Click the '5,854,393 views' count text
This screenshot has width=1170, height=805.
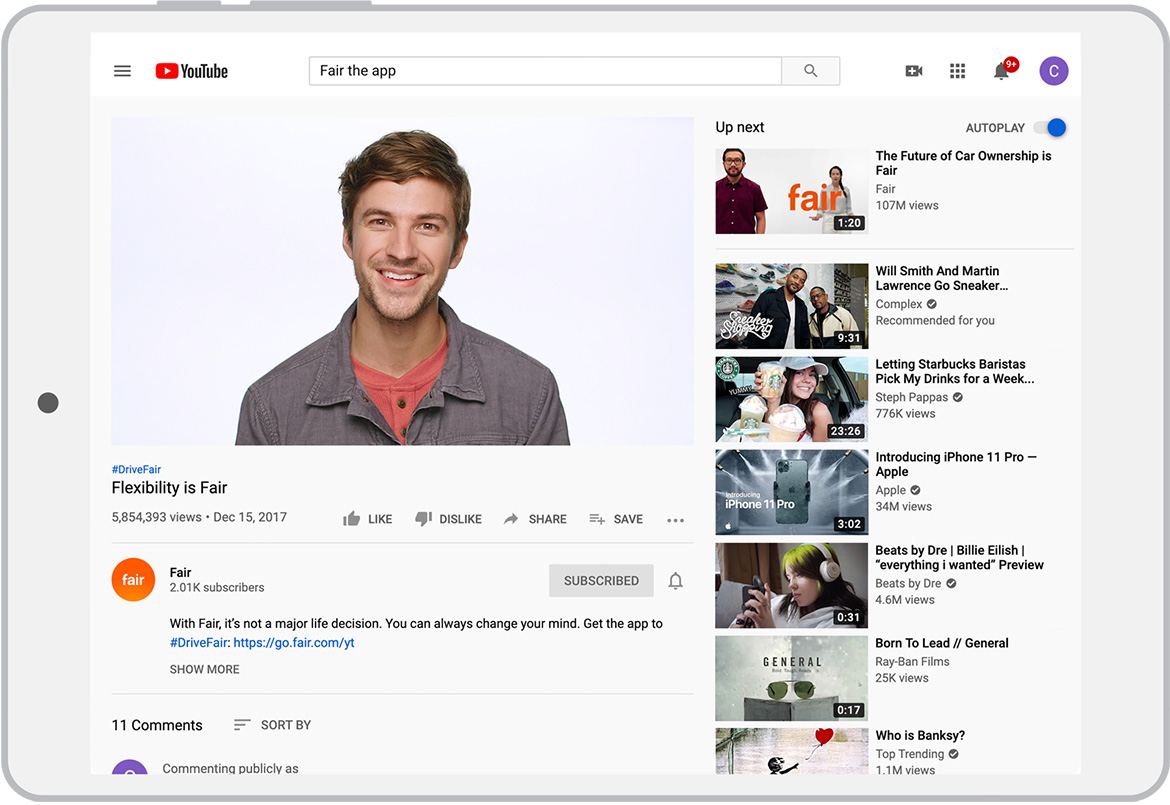point(157,517)
